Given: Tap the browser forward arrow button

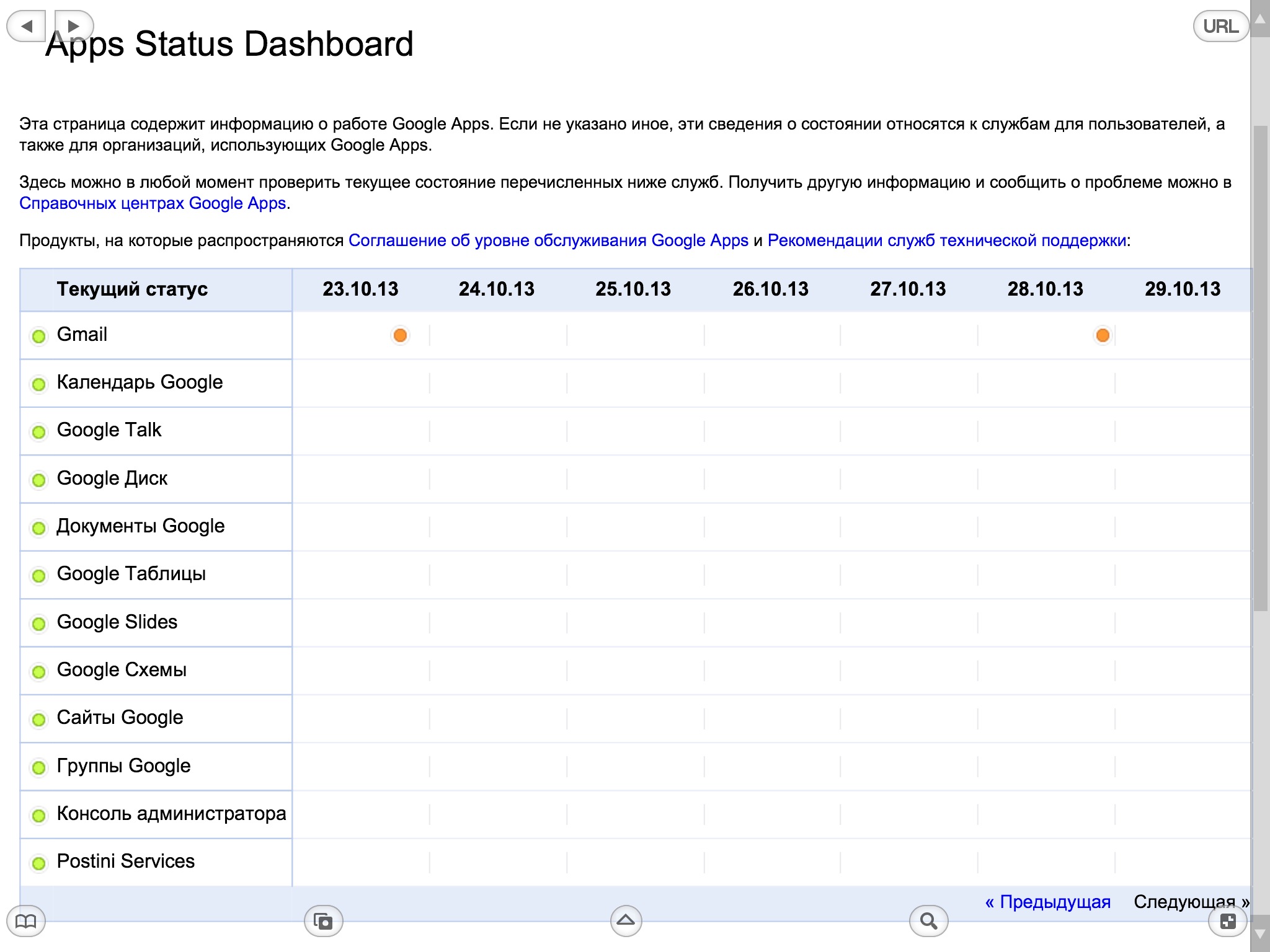Looking at the screenshot, I should click(x=74, y=26).
